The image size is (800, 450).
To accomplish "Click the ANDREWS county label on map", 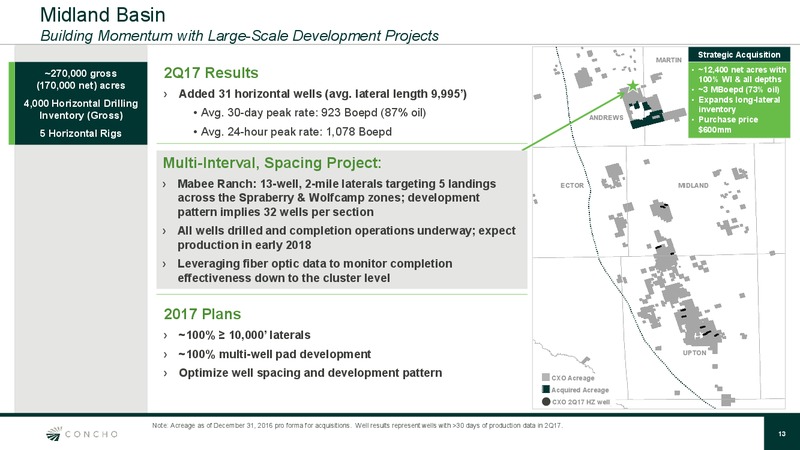I will pyautogui.click(x=606, y=117).
